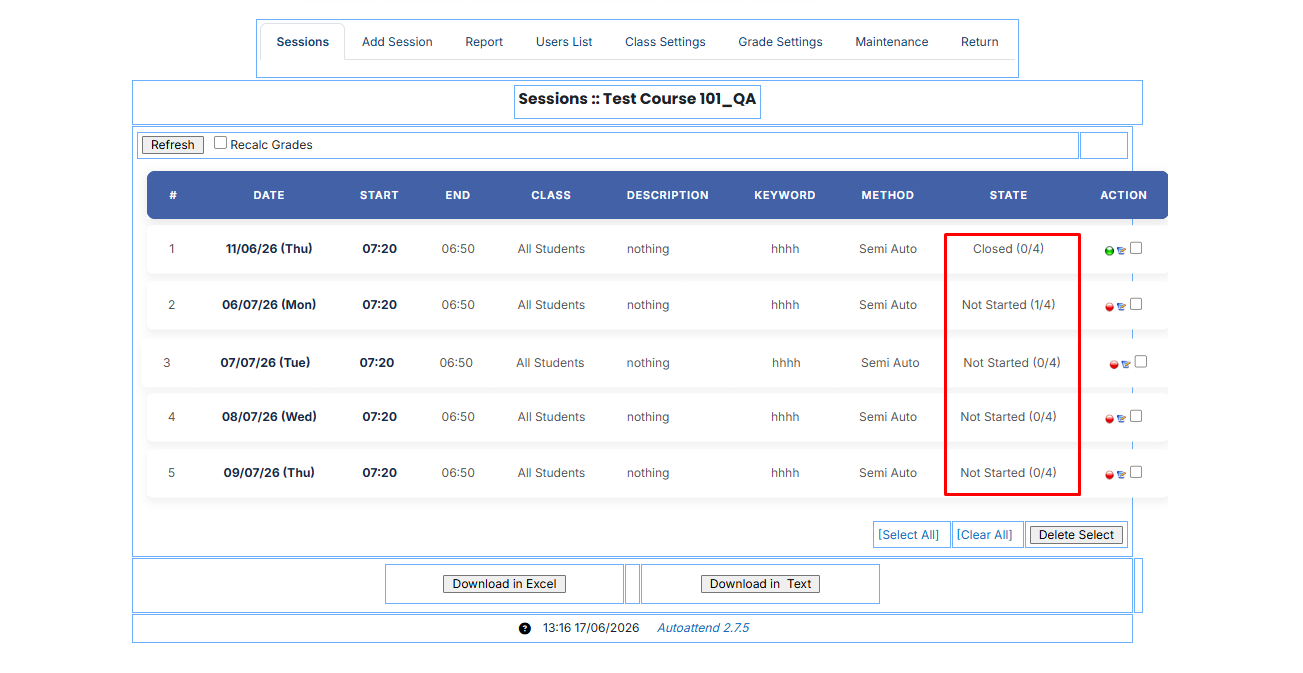1303x673 pixels.
Task: Click the Sessions :: Test Course 101_QA heading
Action: click(637, 99)
